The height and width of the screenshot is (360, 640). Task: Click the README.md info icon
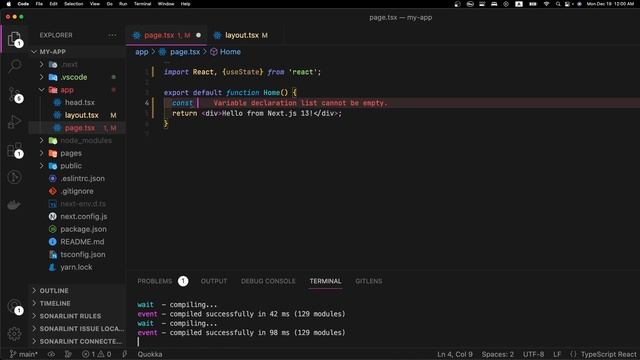[53, 242]
